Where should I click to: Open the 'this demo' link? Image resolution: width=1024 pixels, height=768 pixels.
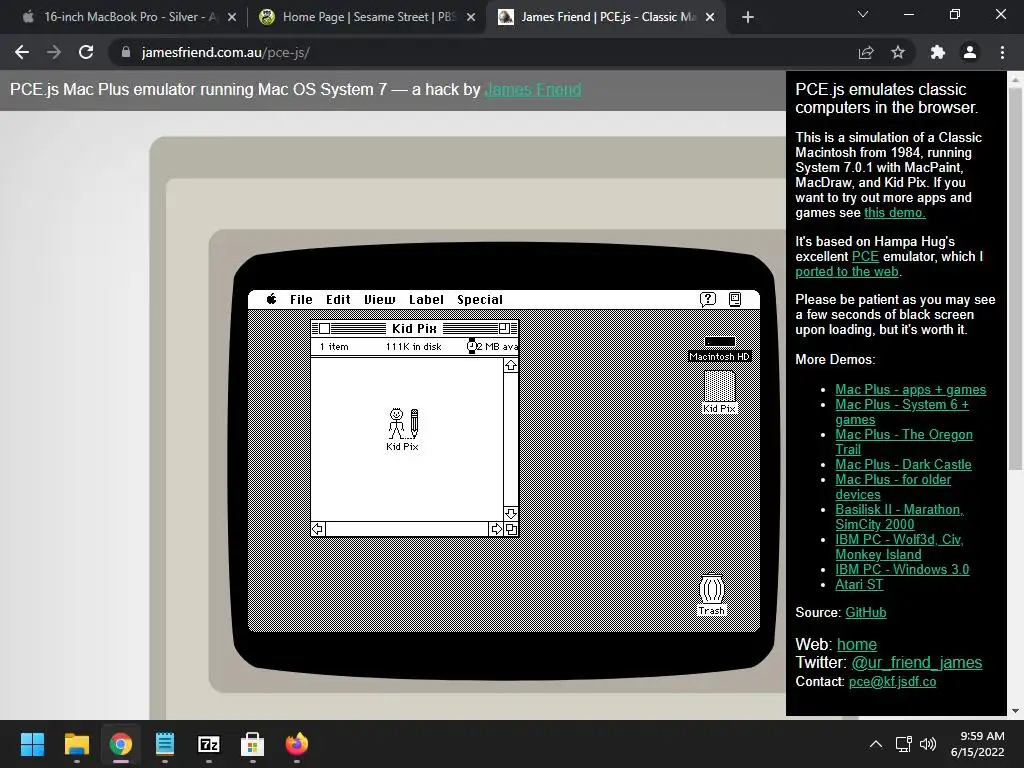point(894,212)
